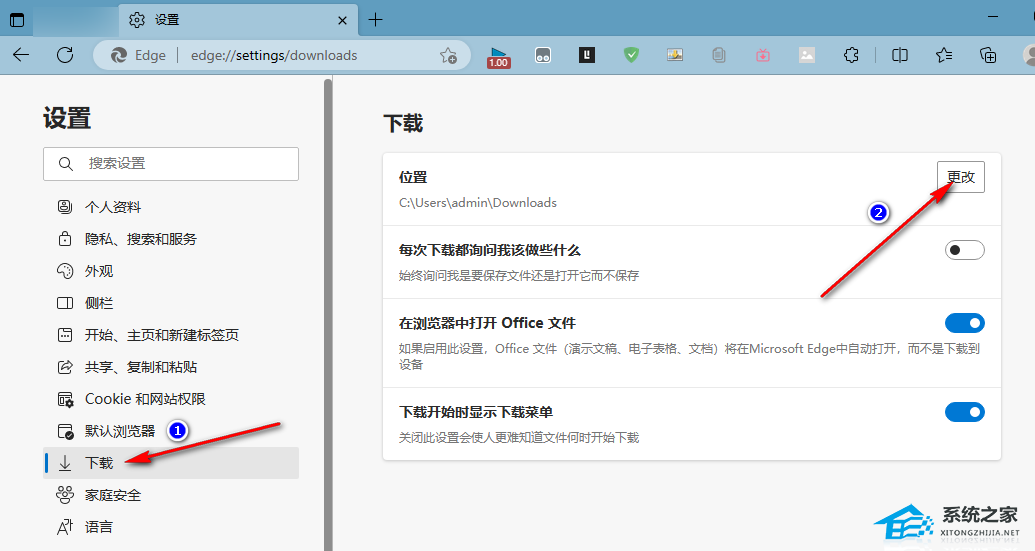Viewport: 1035px width, 551px height.
Task: Enable ask what to do each download
Action: click(964, 250)
